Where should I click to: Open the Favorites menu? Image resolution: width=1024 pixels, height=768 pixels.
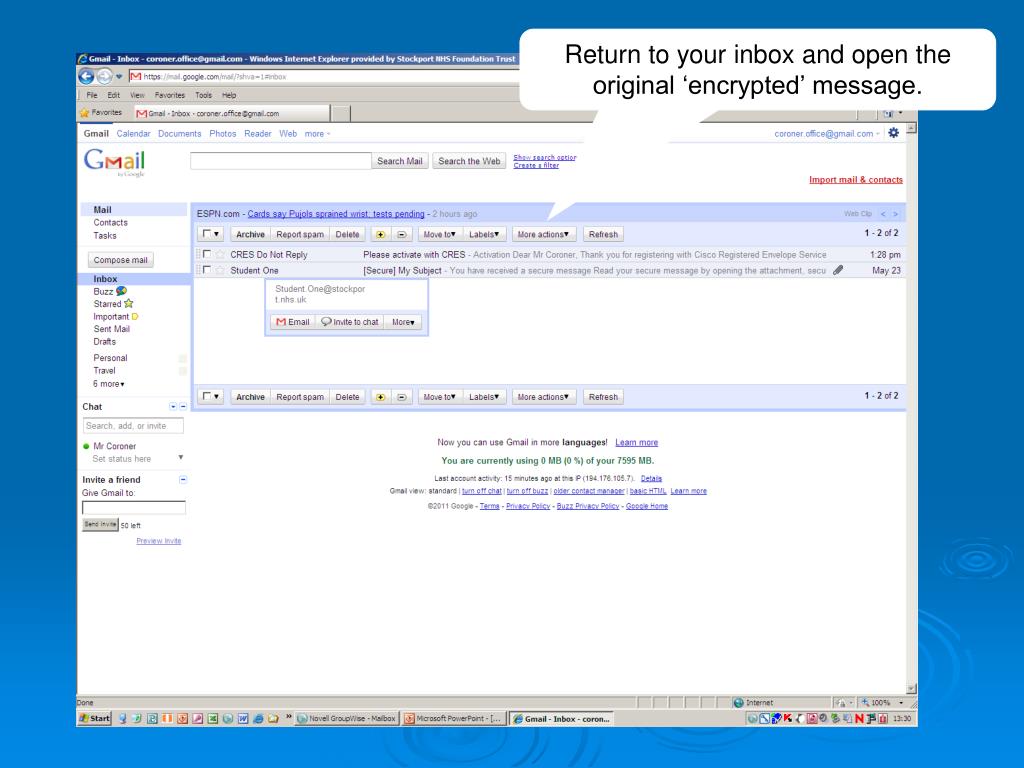pyautogui.click(x=170, y=95)
